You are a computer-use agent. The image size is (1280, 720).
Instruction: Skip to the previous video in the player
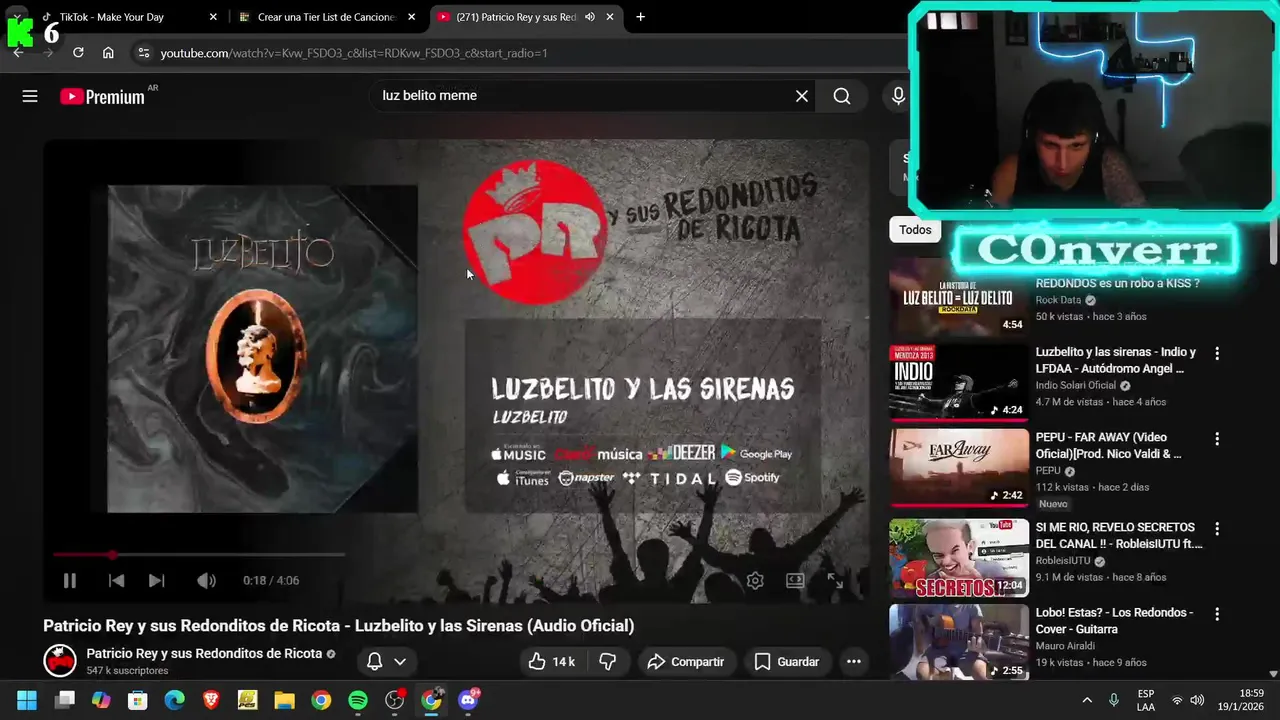pyautogui.click(x=116, y=580)
